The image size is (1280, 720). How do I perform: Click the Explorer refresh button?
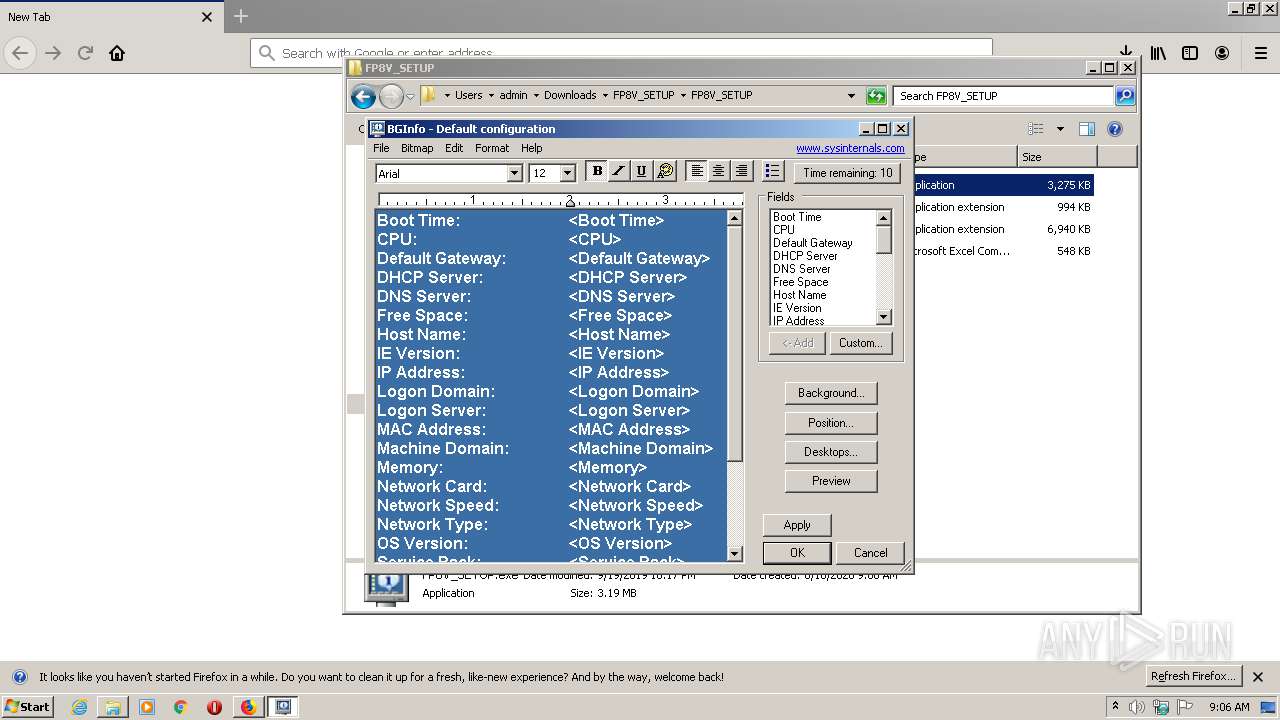[876, 96]
